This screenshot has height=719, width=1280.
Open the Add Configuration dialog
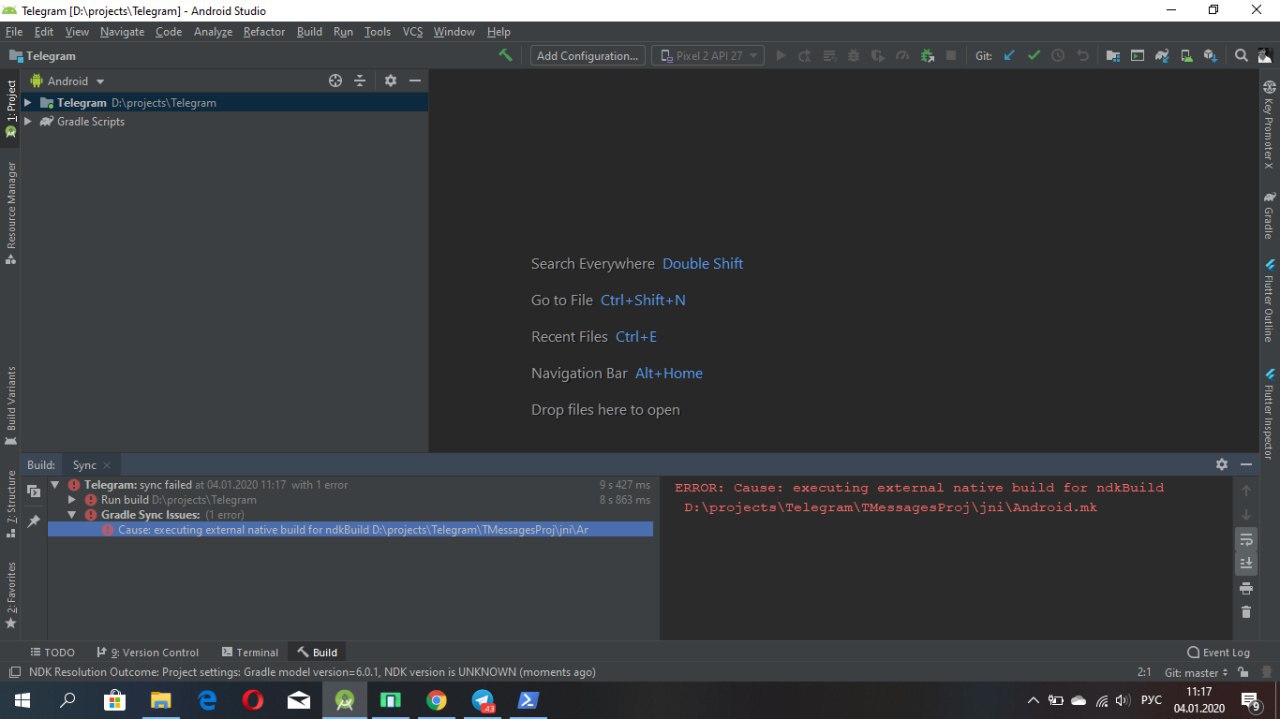587,56
